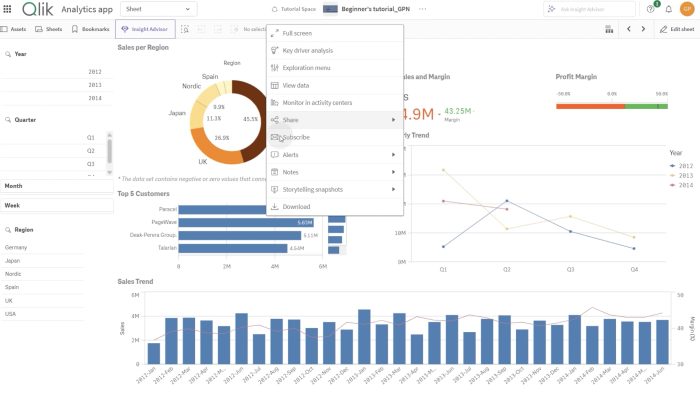
Task: Search the Year filter pane
Action: 8,54
